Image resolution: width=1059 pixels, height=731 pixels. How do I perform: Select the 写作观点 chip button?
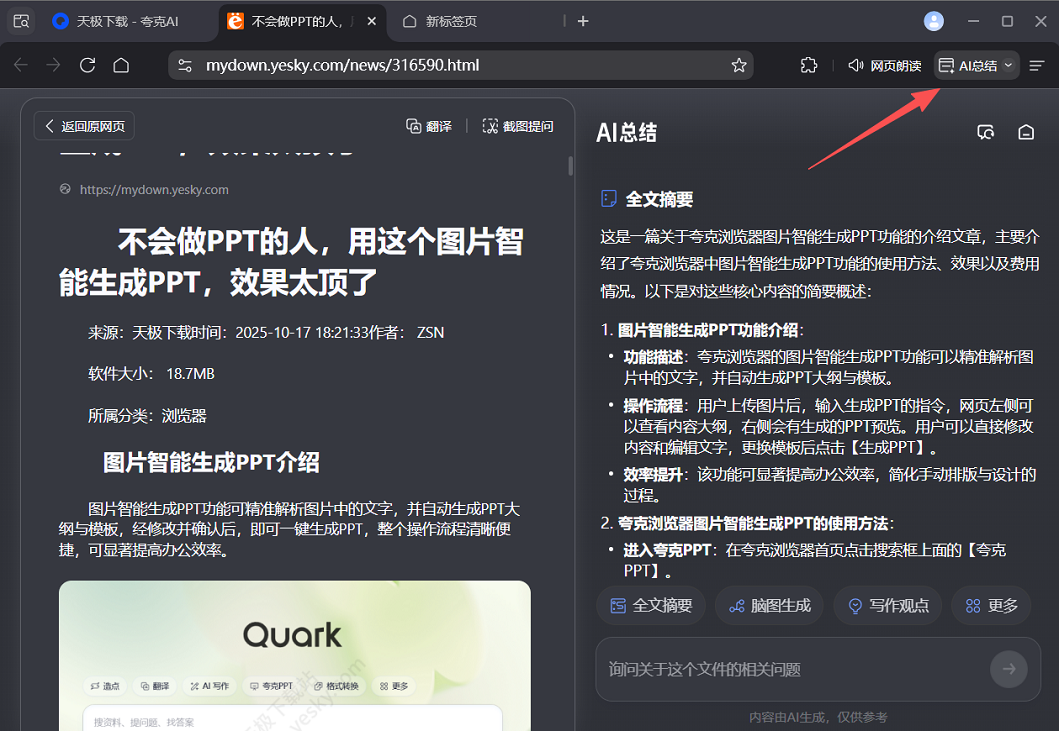[x=887, y=605]
